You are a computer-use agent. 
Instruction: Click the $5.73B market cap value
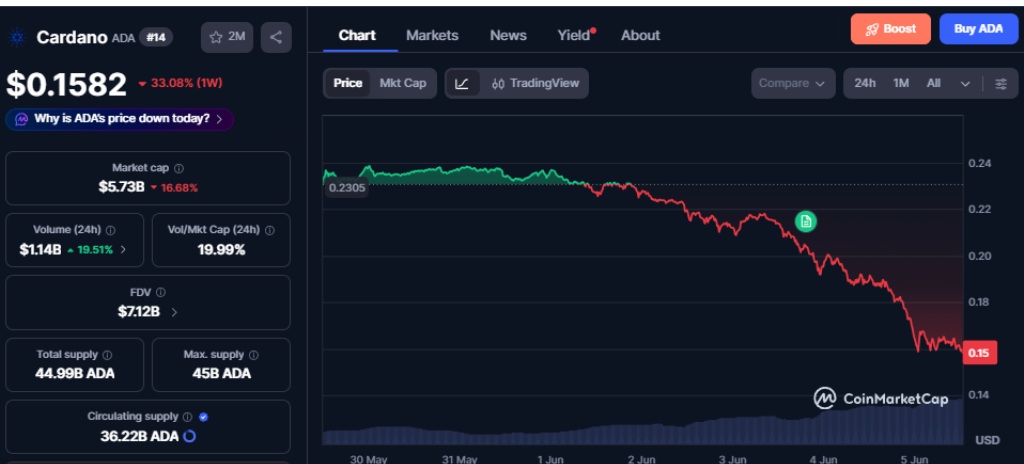[121, 188]
